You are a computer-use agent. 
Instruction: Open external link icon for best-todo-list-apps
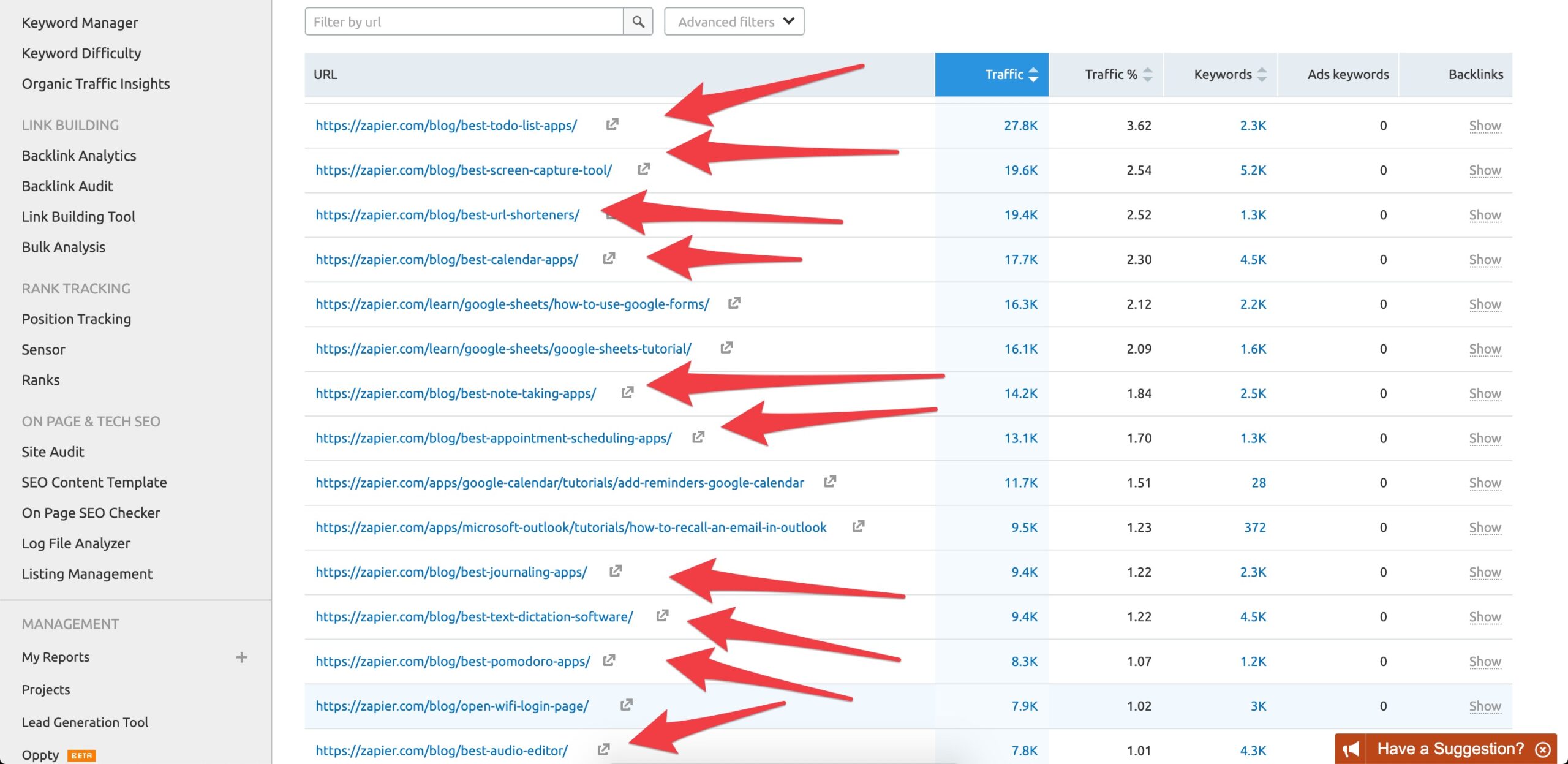pyautogui.click(x=612, y=124)
